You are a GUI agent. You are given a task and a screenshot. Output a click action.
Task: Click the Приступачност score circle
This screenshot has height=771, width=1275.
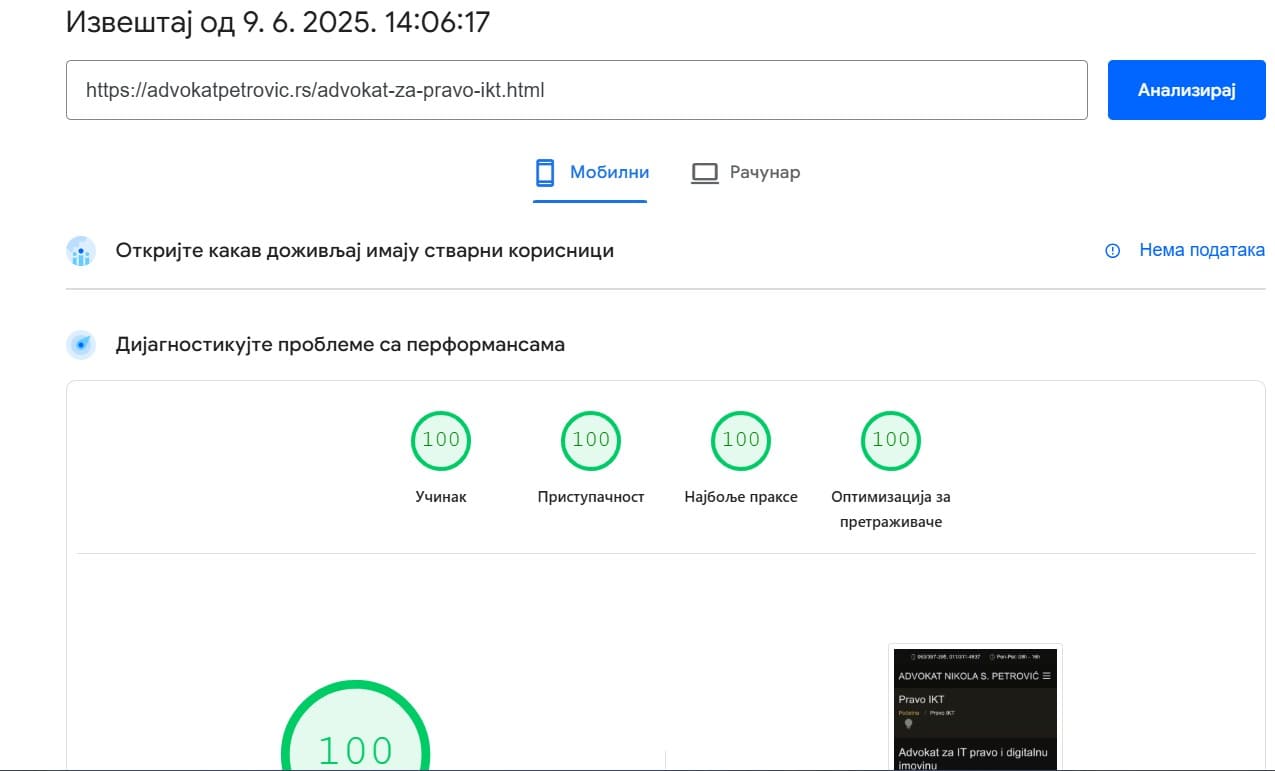pos(591,440)
